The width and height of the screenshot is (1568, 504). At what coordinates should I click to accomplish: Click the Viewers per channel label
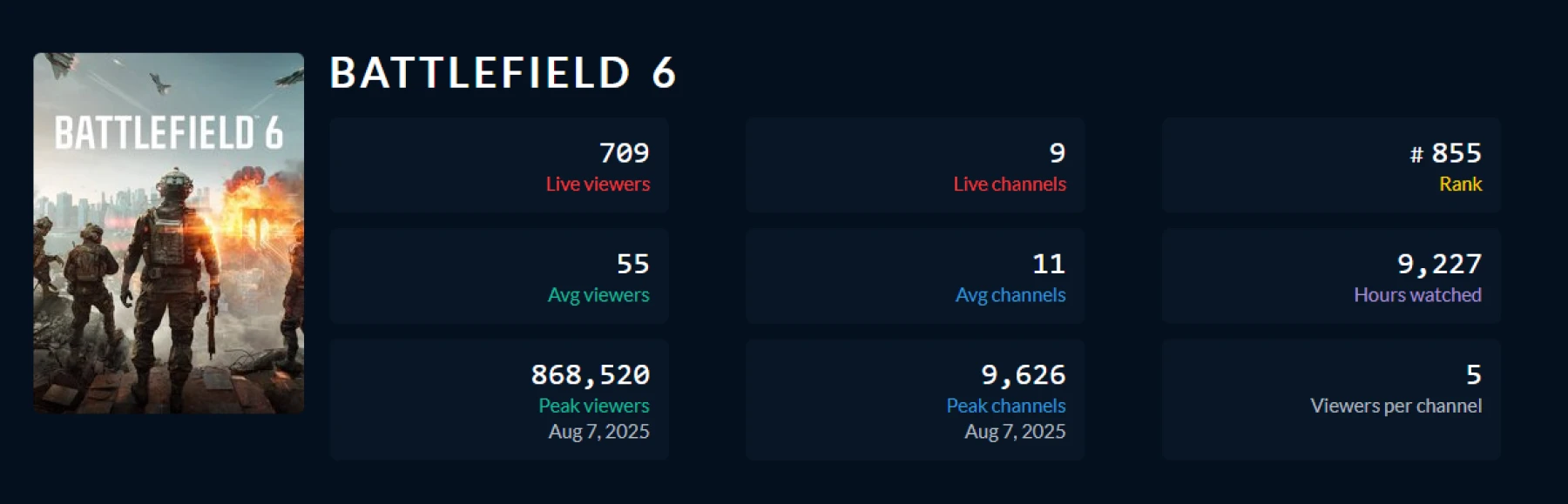[1396, 406]
